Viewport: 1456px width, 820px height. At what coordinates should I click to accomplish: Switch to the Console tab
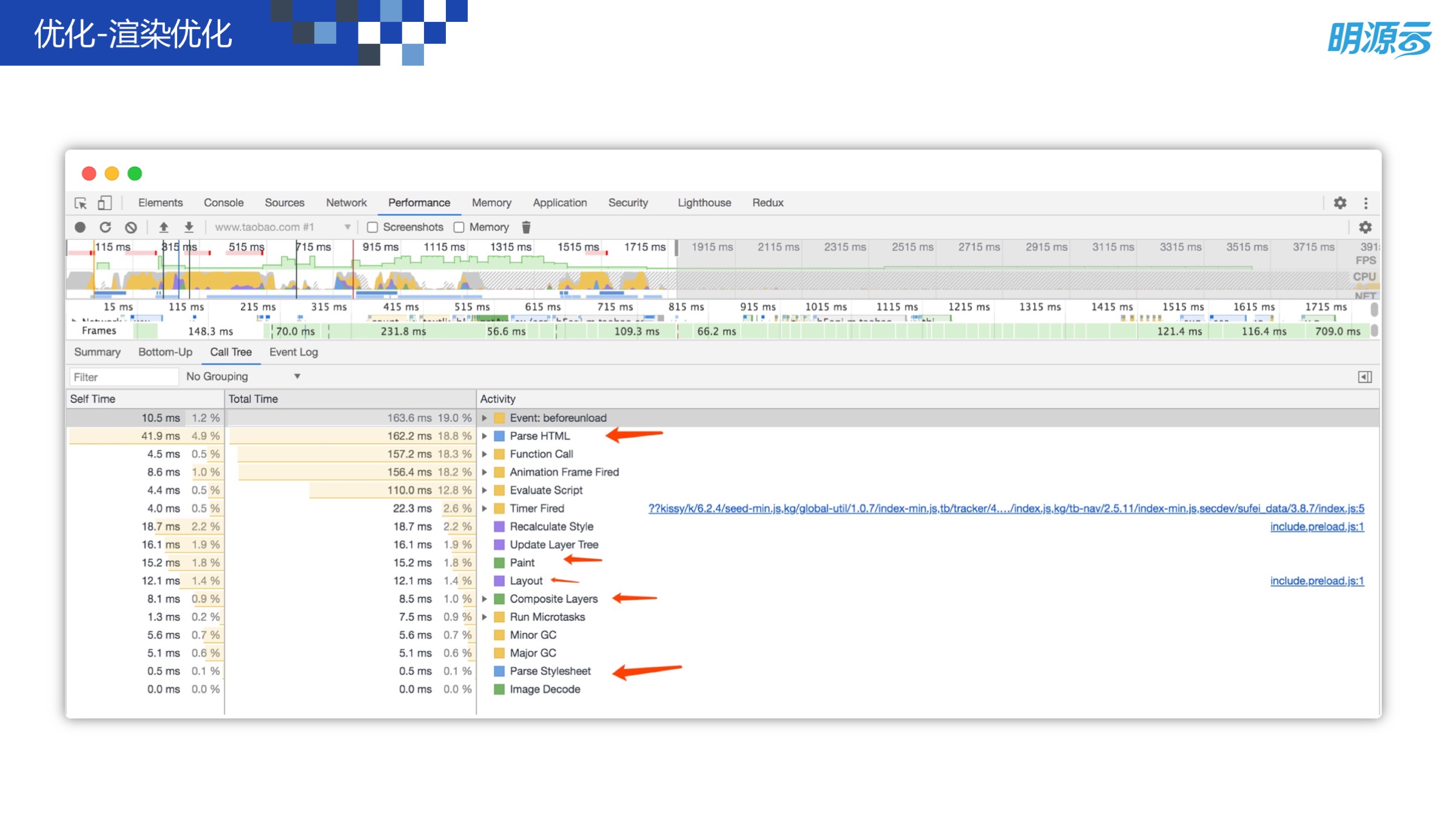click(x=224, y=203)
